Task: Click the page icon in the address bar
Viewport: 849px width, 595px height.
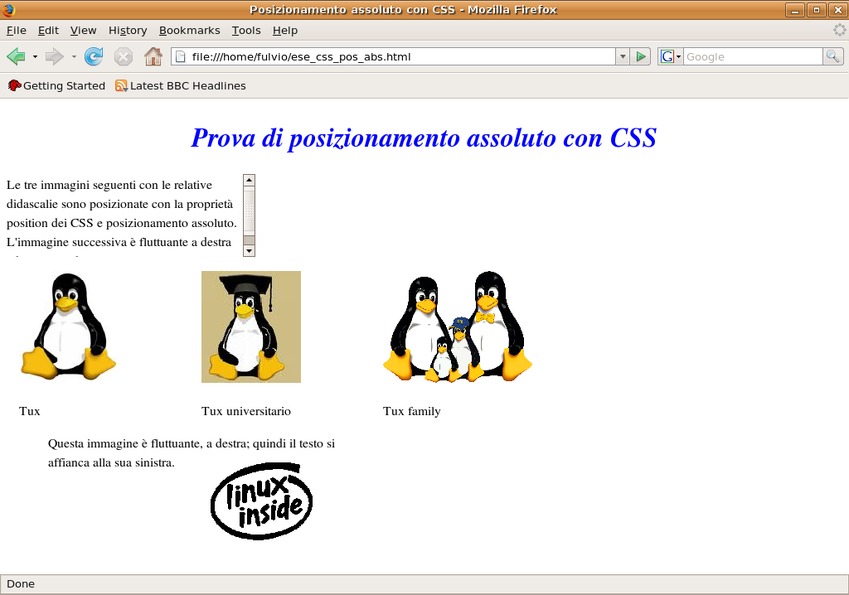Action: click(x=181, y=56)
